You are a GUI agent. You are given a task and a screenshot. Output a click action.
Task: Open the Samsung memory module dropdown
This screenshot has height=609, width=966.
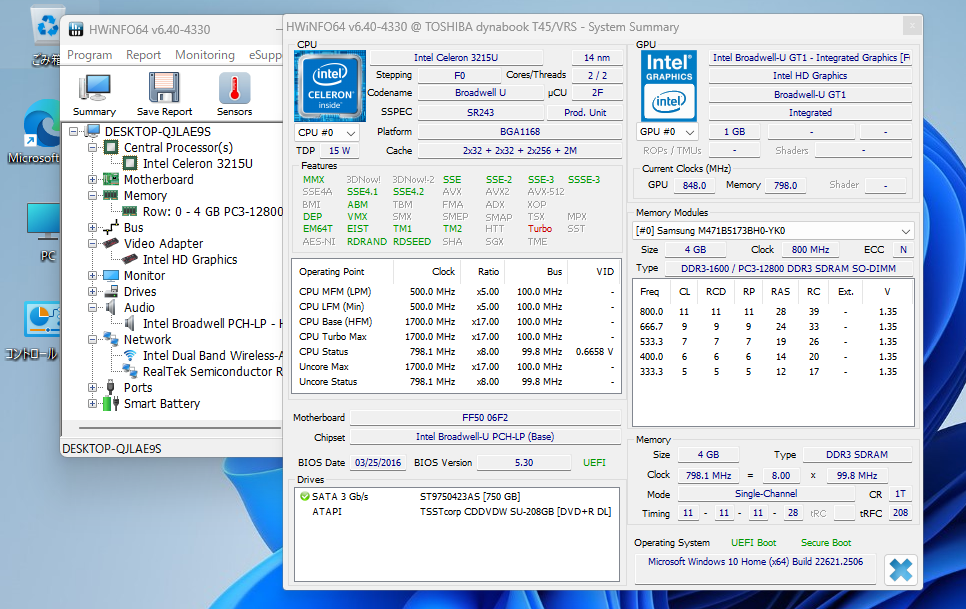(773, 231)
